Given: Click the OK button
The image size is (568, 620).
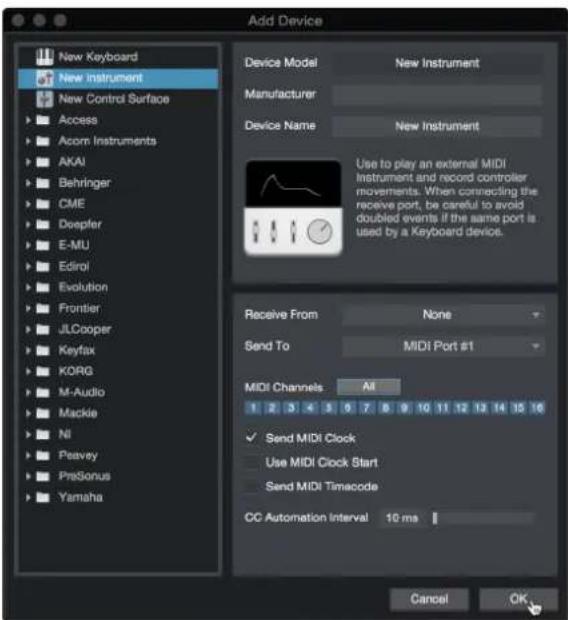Looking at the screenshot, I should [519, 599].
